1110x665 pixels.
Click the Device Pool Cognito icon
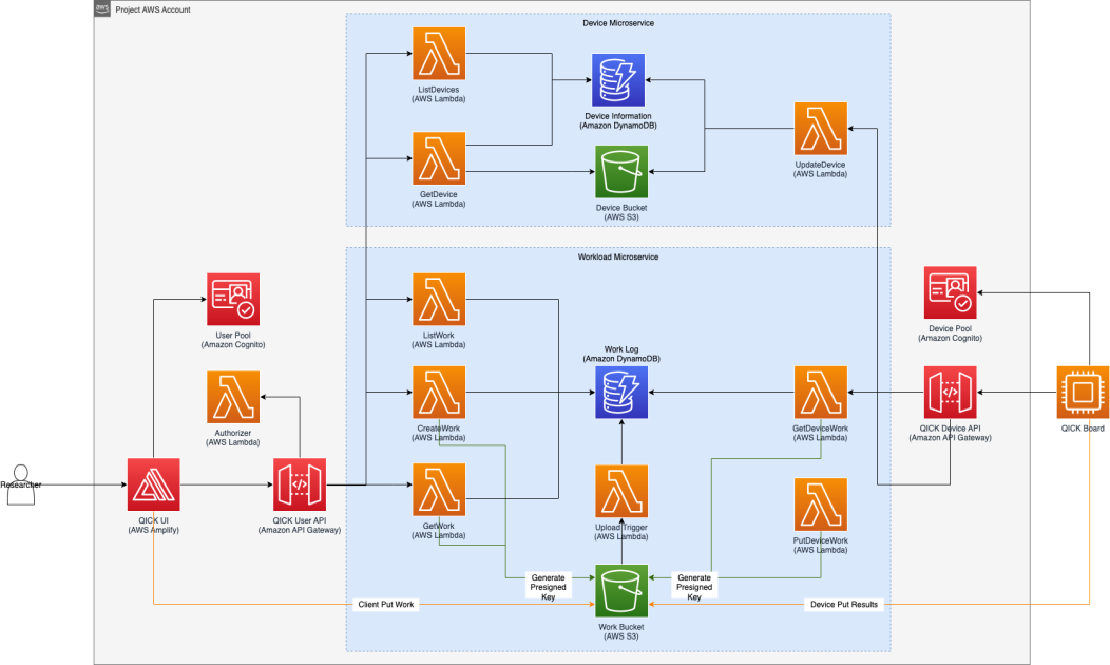[950, 292]
